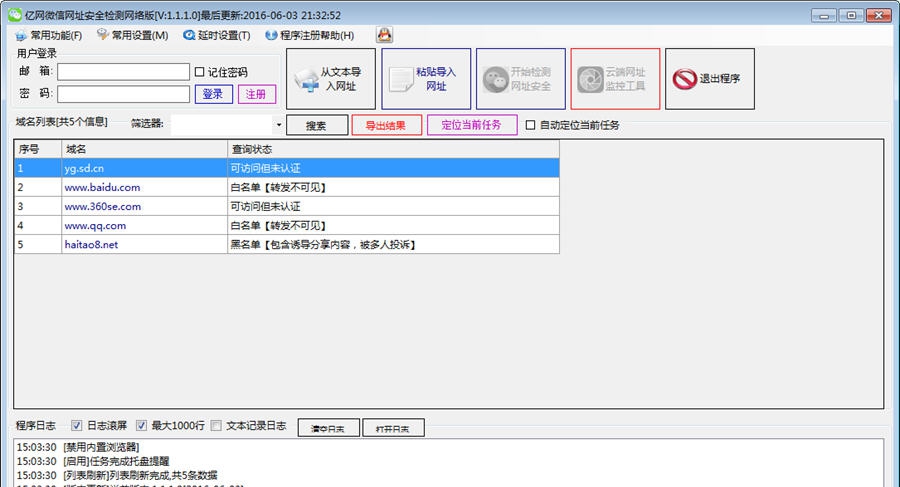Click log line 任务完成托盘提醒

pos(93,461)
